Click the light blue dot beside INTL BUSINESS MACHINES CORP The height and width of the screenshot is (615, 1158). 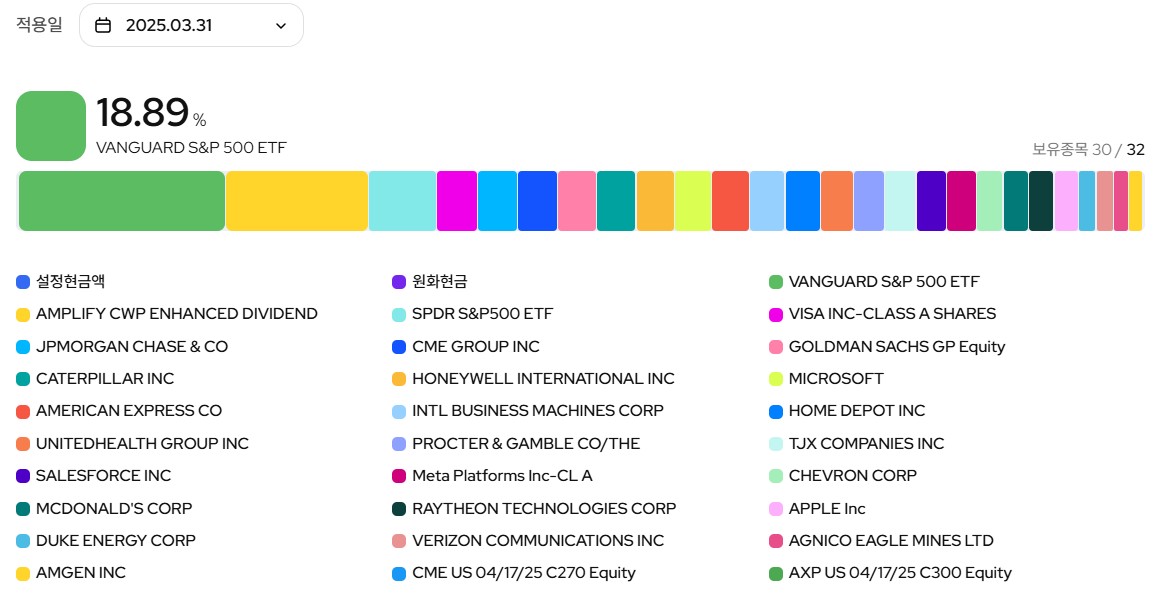(x=399, y=411)
